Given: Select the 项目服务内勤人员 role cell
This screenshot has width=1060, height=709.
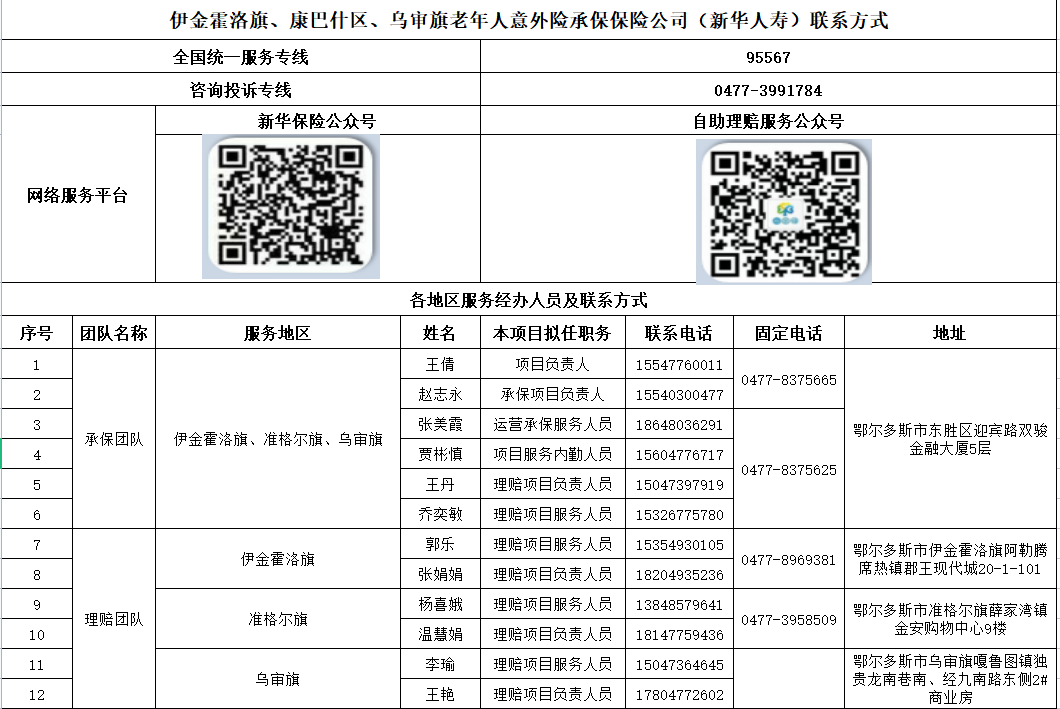Looking at the screenshot, I should pos(552,454).
